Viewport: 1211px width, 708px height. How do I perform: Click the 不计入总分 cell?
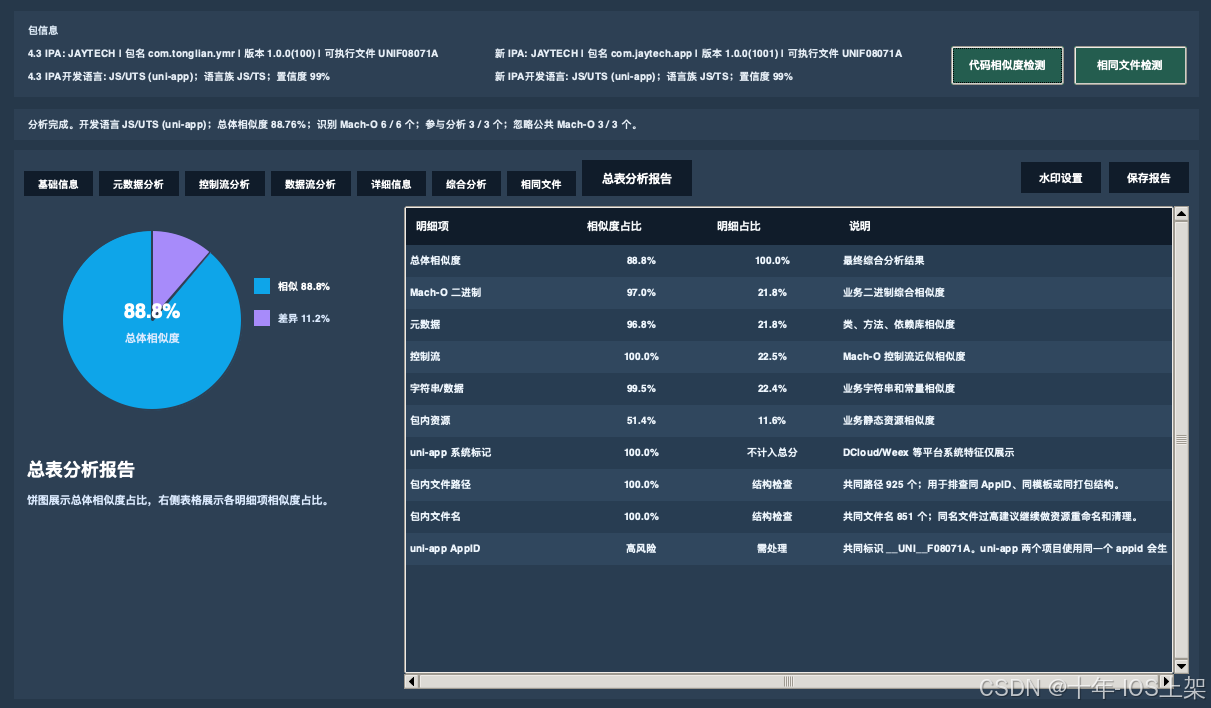[772, 452]
